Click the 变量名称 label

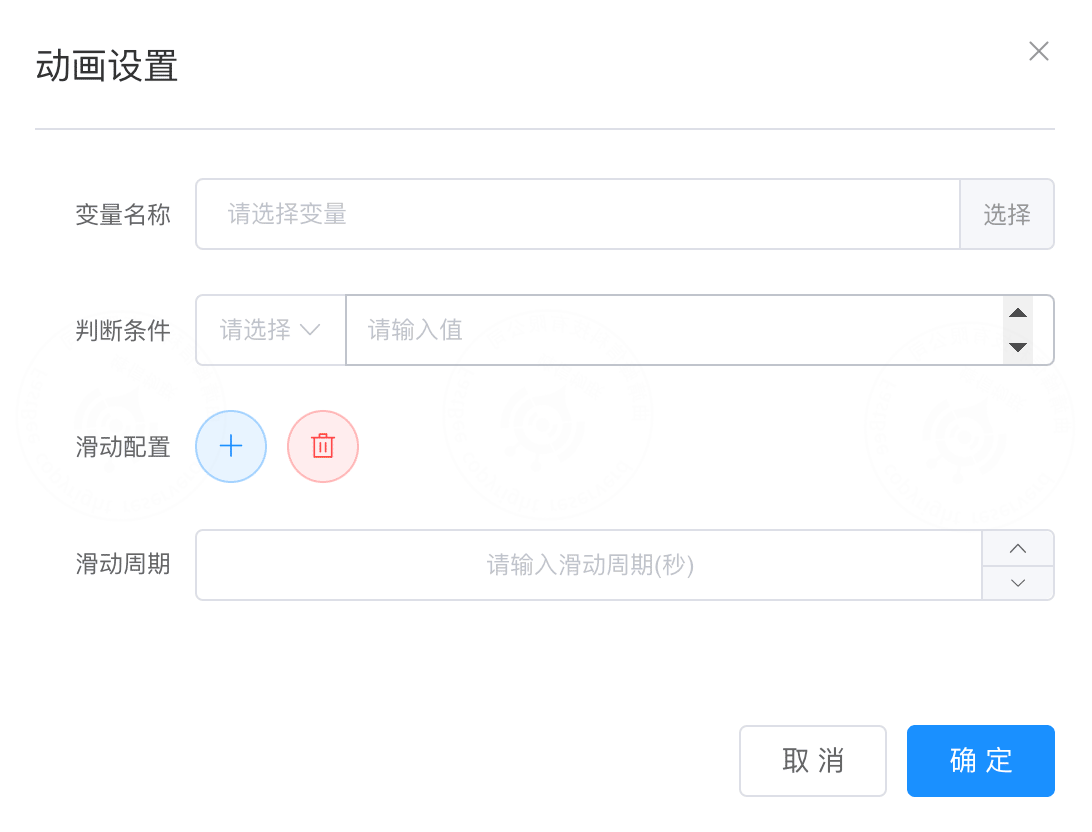pos(123,214)
